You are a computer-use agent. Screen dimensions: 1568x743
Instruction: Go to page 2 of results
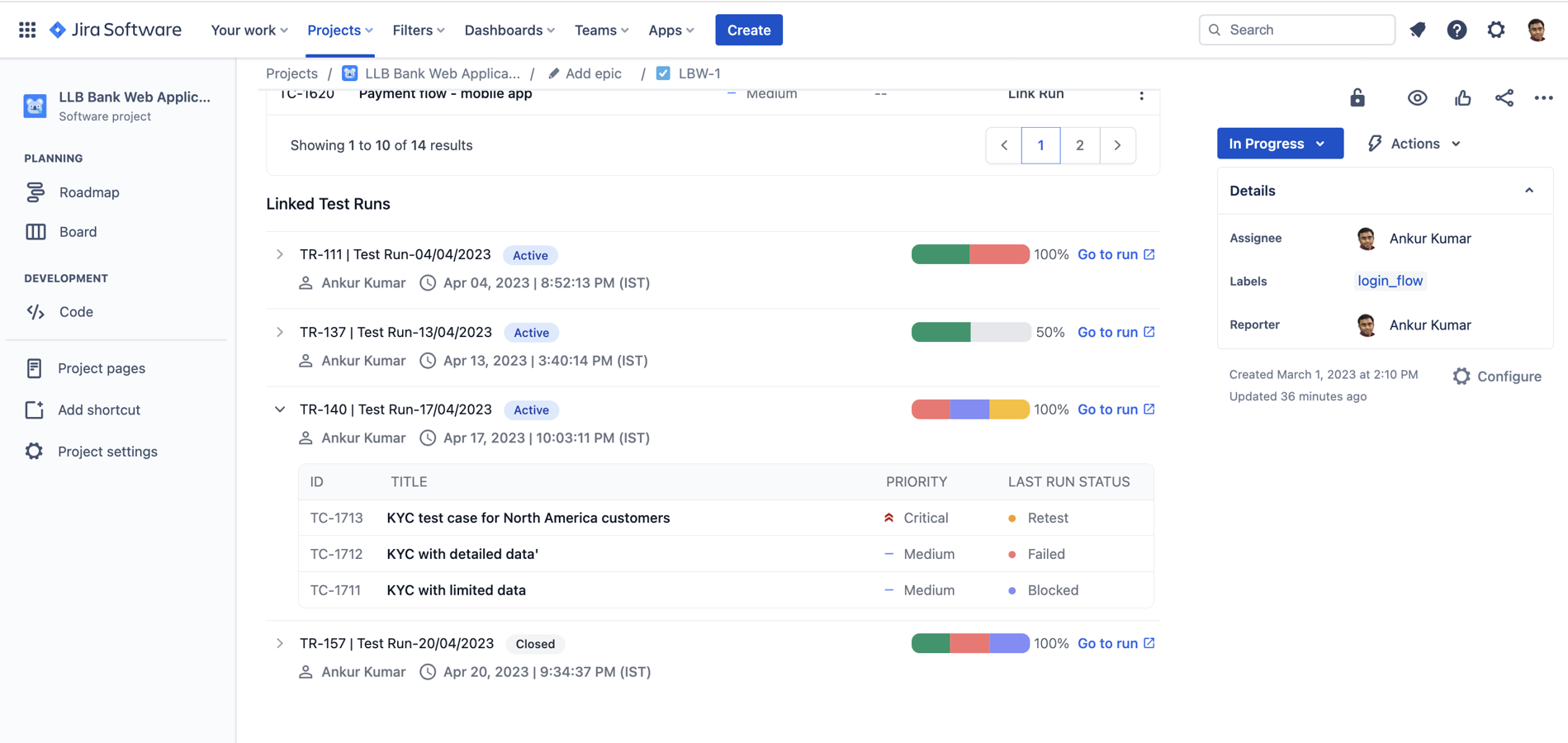coord(1079,145)
